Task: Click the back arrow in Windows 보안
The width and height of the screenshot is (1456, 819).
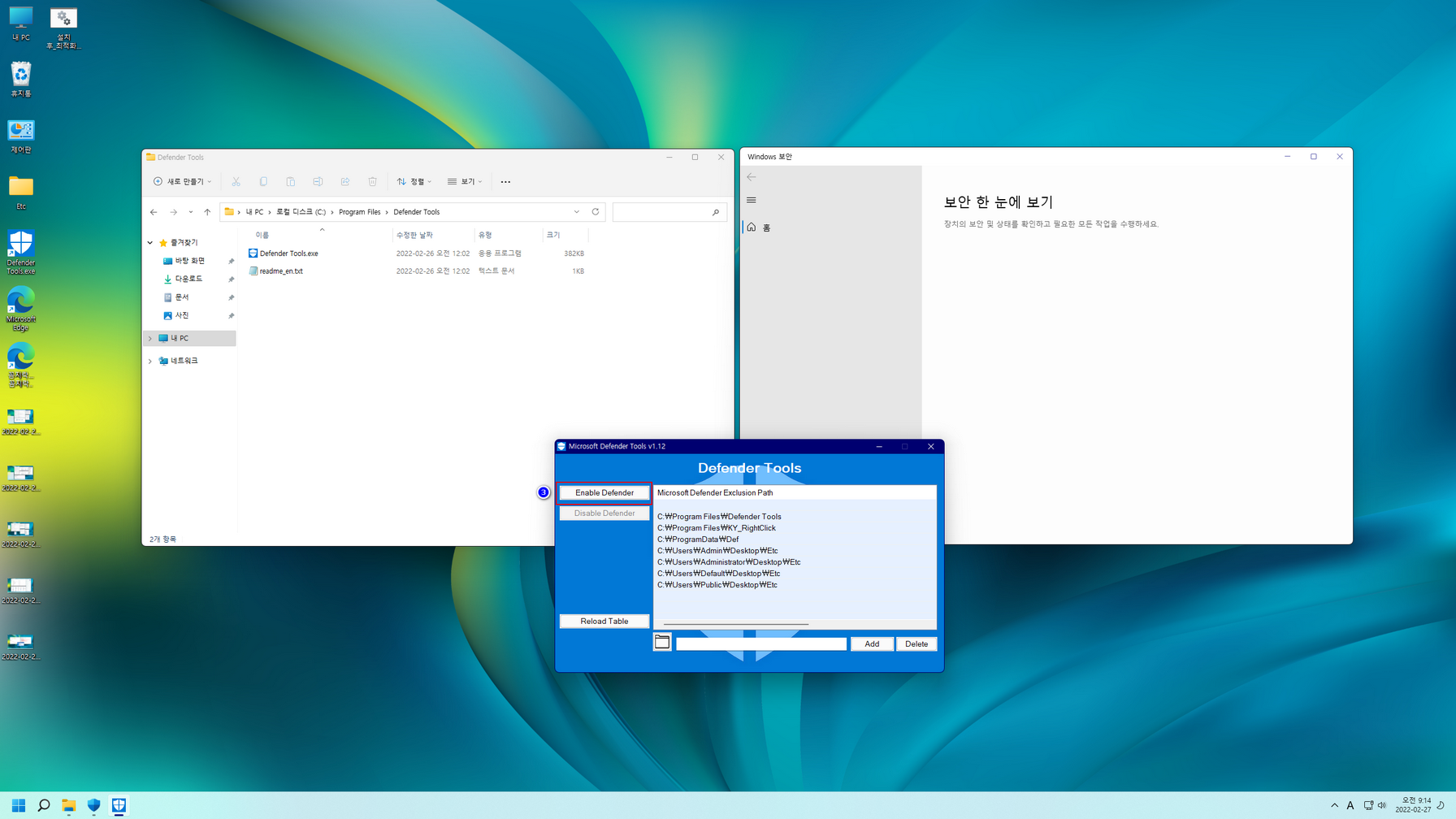Action: click(752, 177)
